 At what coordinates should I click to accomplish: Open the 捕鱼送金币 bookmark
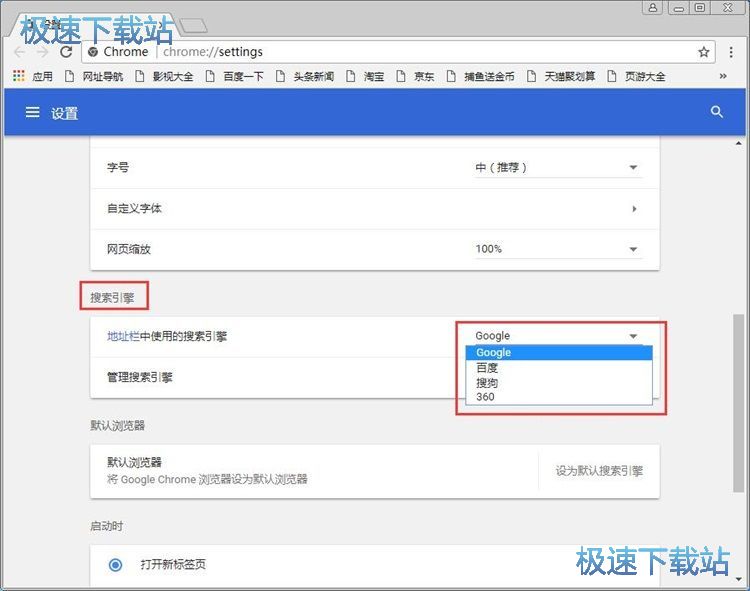pos(481,76)
